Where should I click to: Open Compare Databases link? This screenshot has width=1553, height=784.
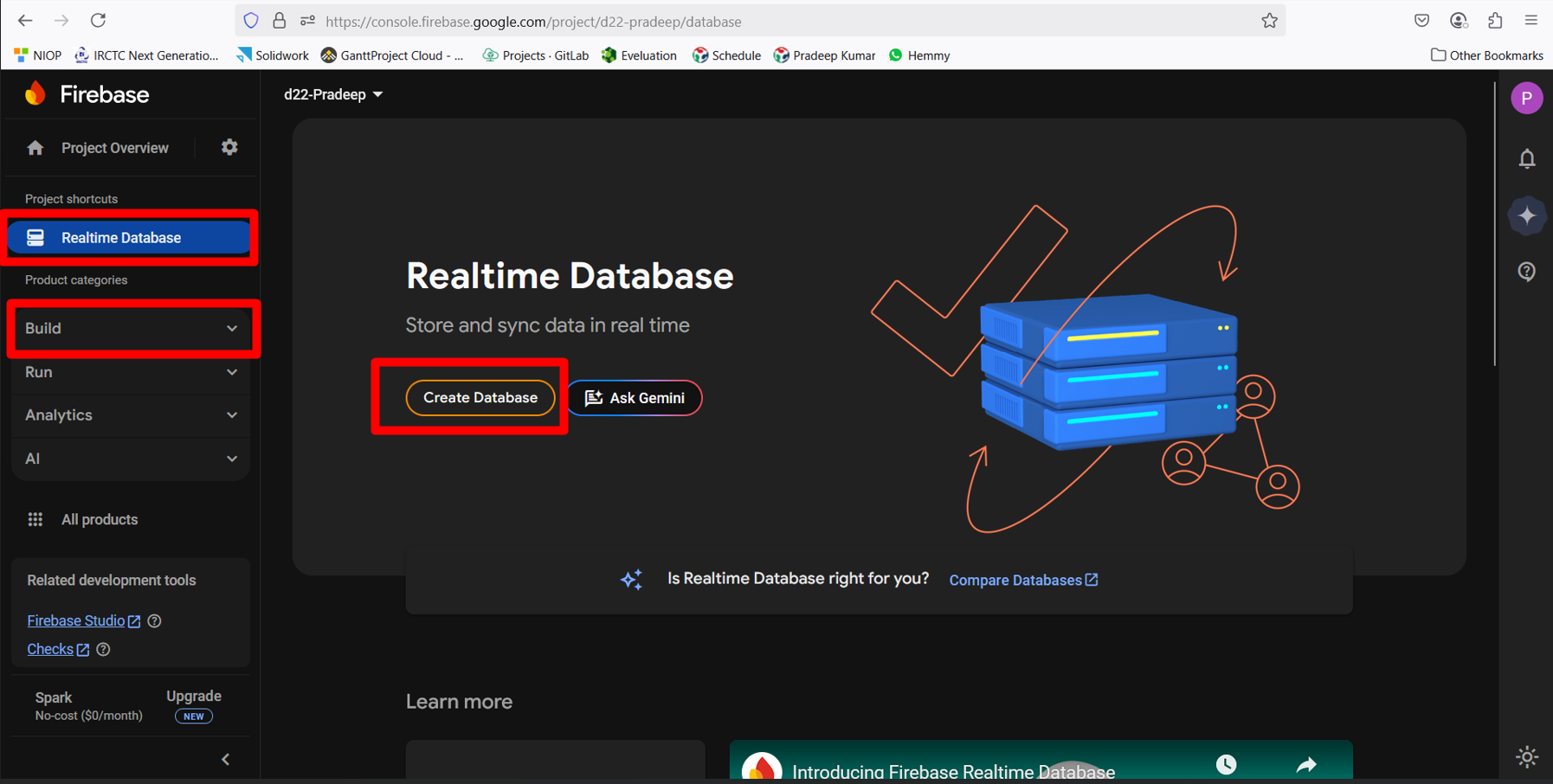click(1023, 580)
